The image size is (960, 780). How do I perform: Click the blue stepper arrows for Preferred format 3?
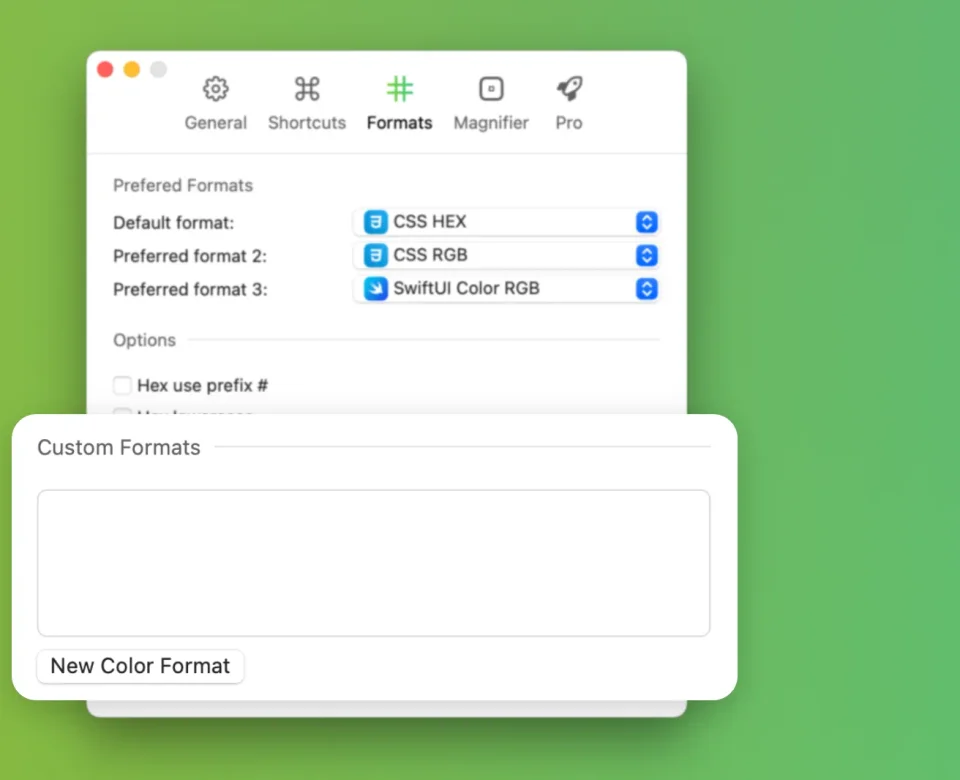(x=647, y=288)
